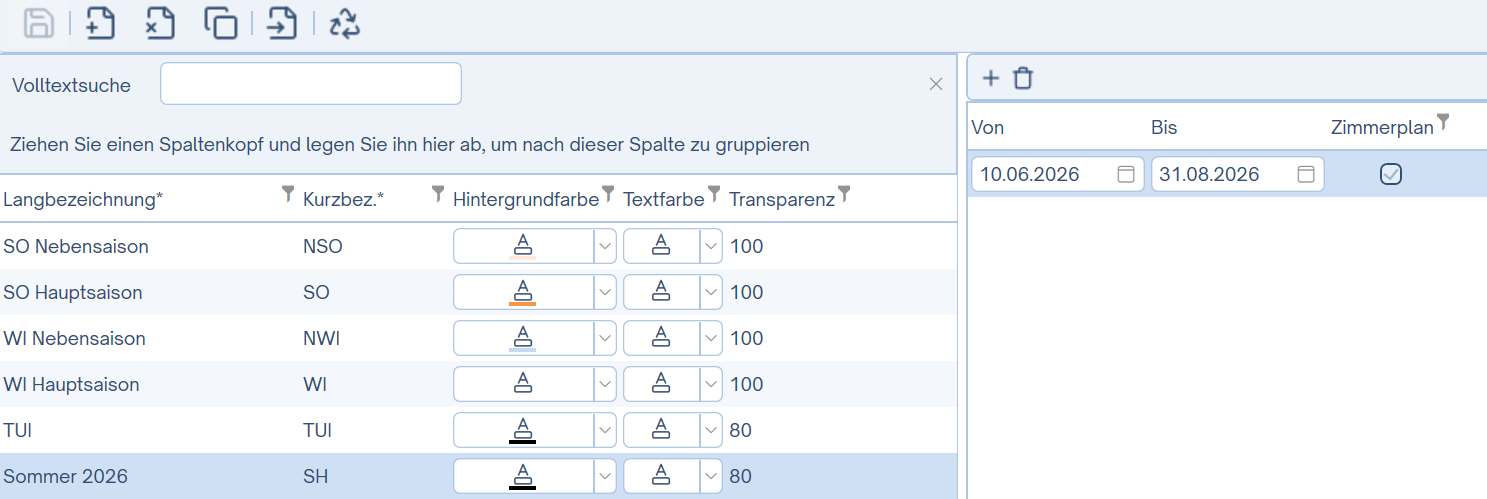Clear the search with the X button
The width and height of the screenshot is (1487, 499).
[x=936, y=85]
